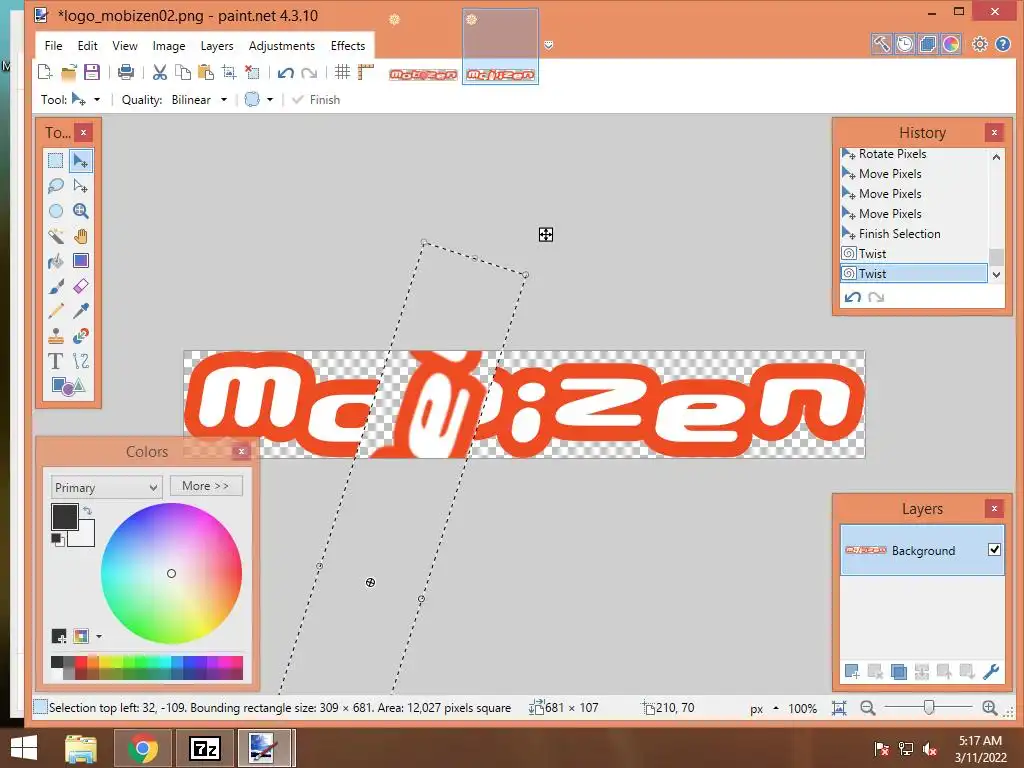Open Layer Properties wrench button
This screenshot has width=1024, height=768.
point(991,671)
